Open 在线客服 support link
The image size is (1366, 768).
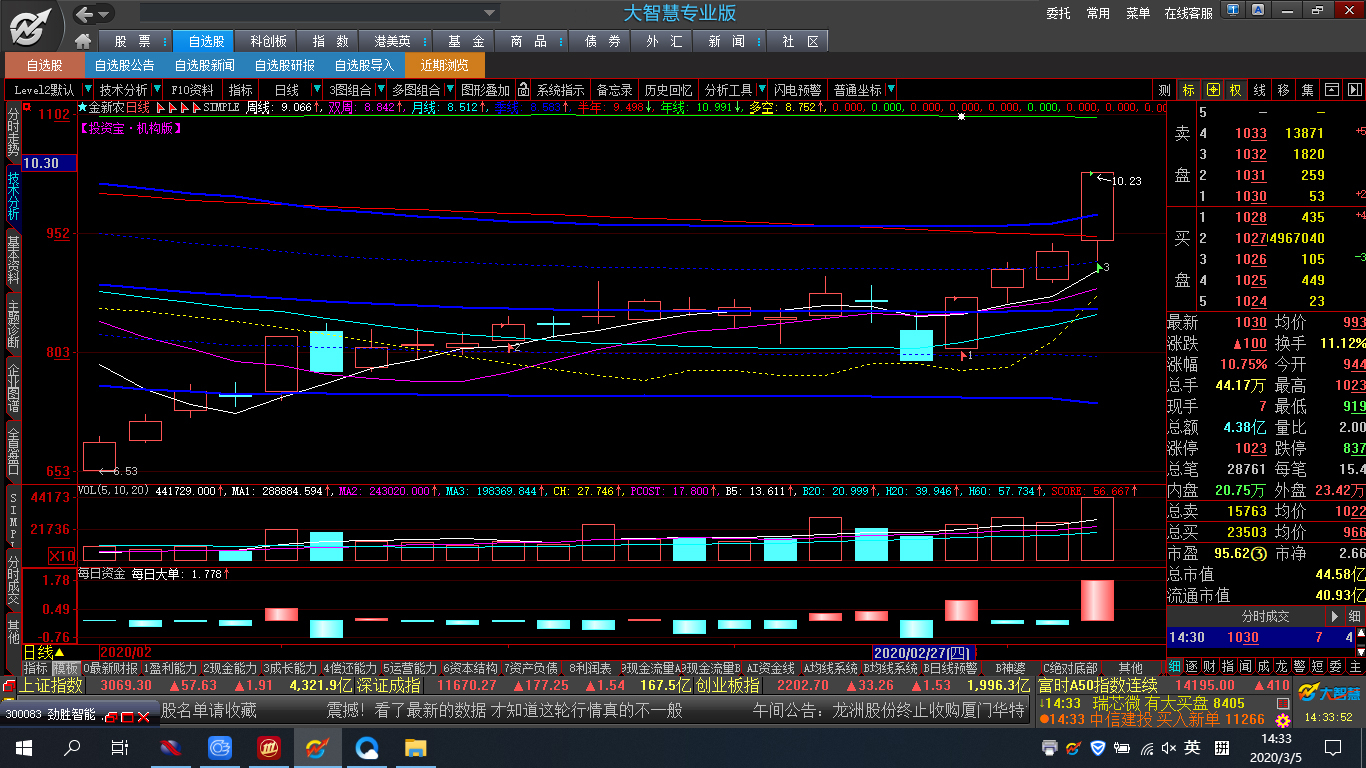point(1188,13)
